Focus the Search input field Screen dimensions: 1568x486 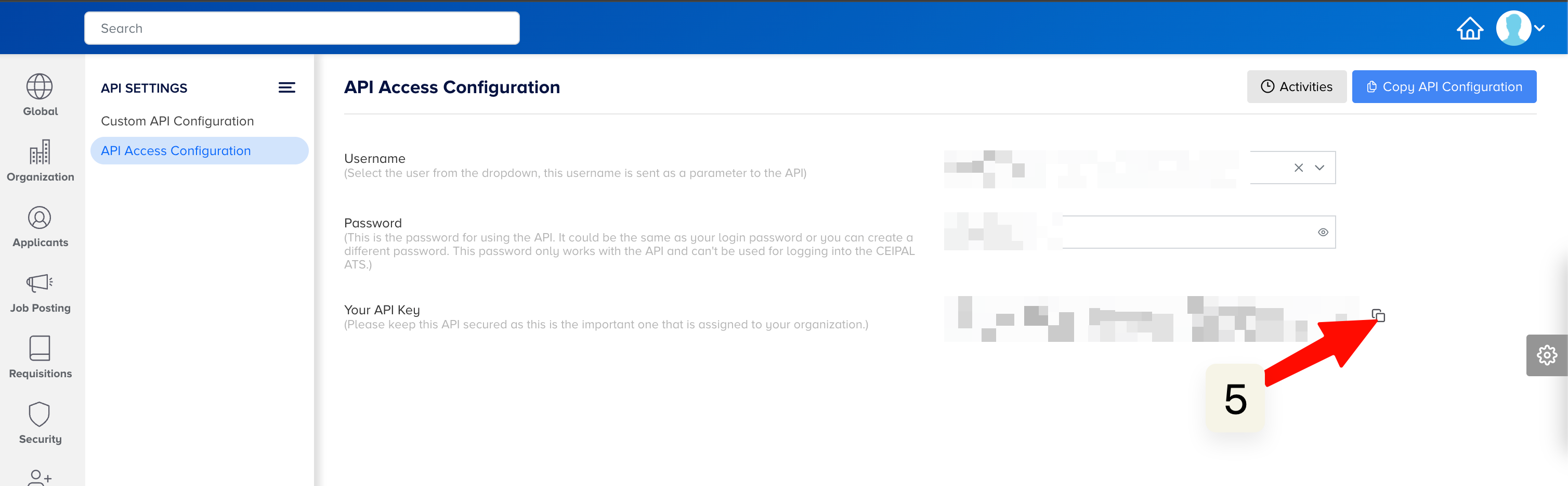[302, 29]
